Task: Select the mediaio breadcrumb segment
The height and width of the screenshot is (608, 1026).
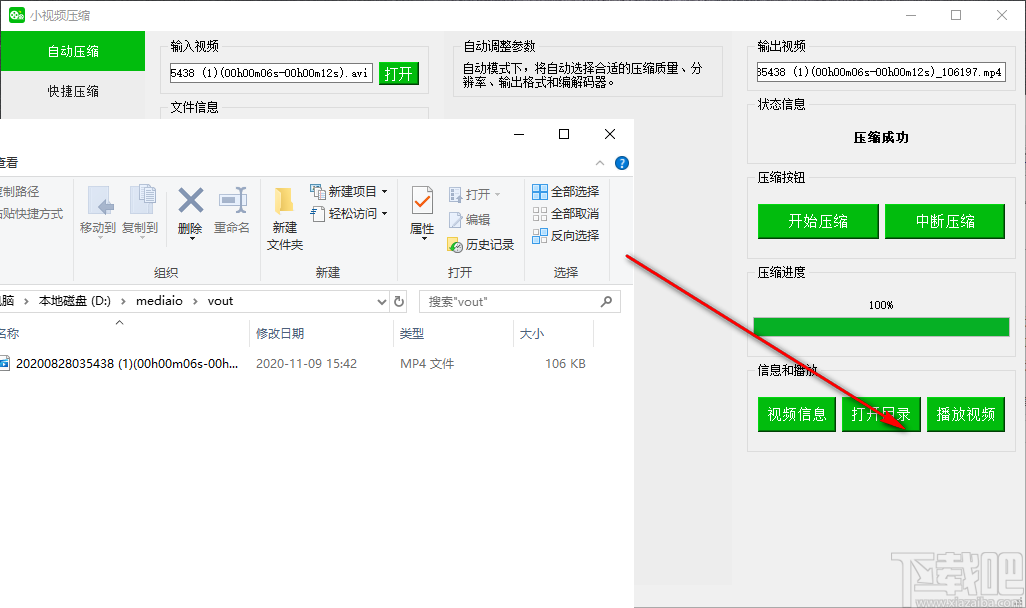Action: [x=159, y=301]
